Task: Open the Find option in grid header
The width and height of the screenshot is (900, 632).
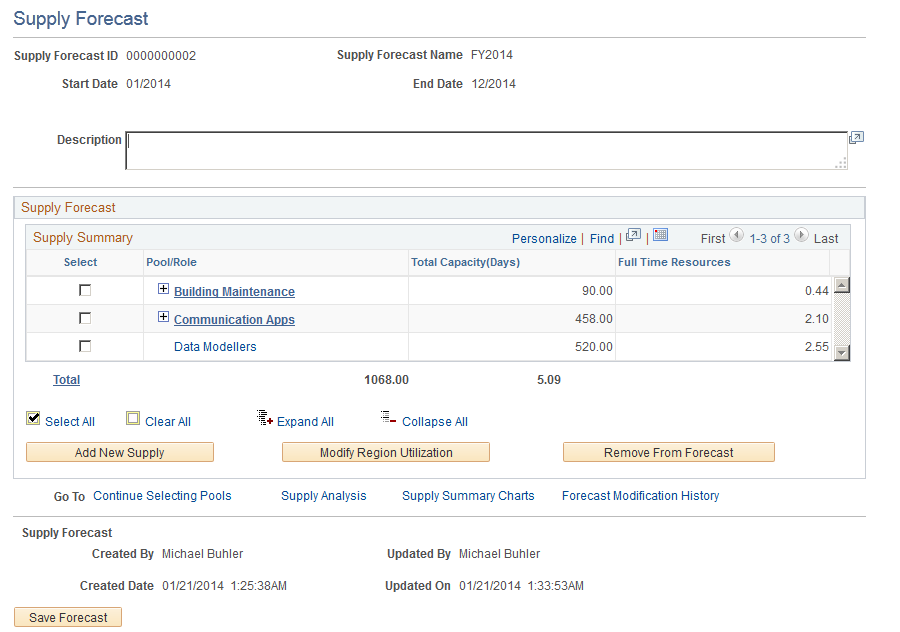Action: click(x=602, y=239)
